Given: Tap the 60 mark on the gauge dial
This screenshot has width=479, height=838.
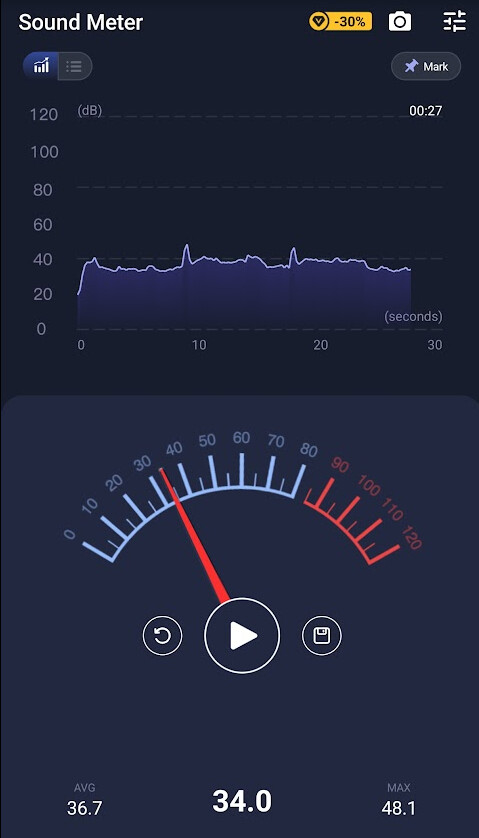Looking at the screenshot, I should [x=242, y=438].
